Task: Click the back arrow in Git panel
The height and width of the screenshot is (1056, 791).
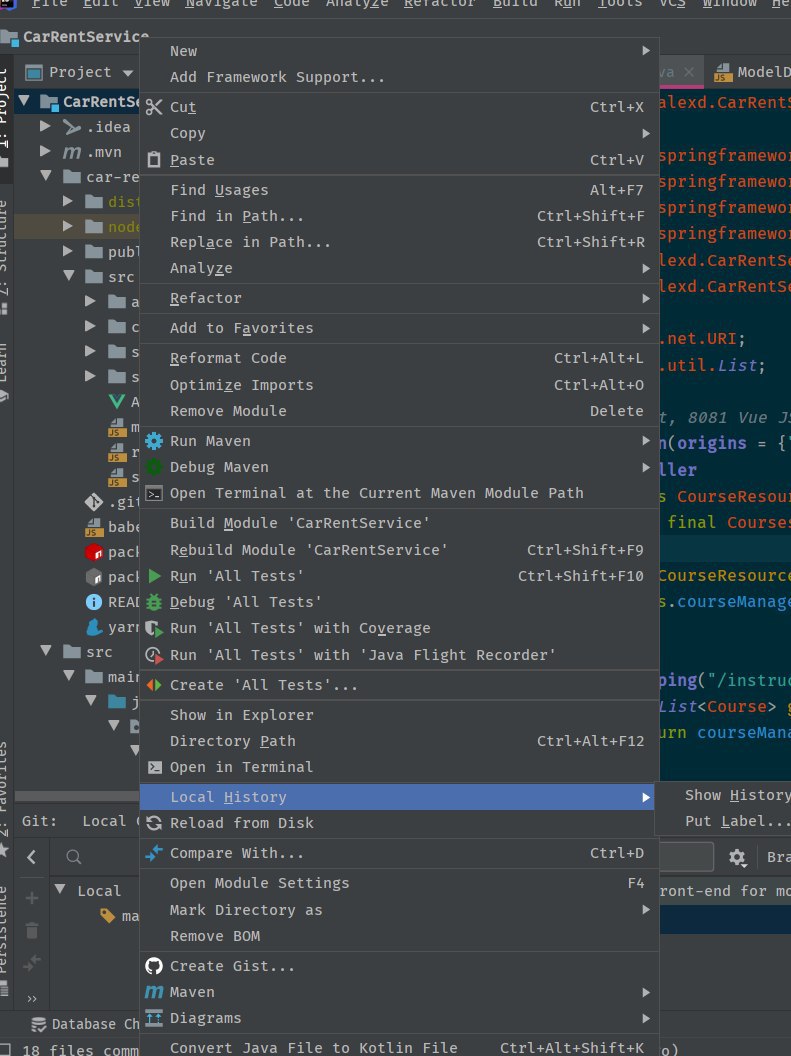Action: (31, 857)
